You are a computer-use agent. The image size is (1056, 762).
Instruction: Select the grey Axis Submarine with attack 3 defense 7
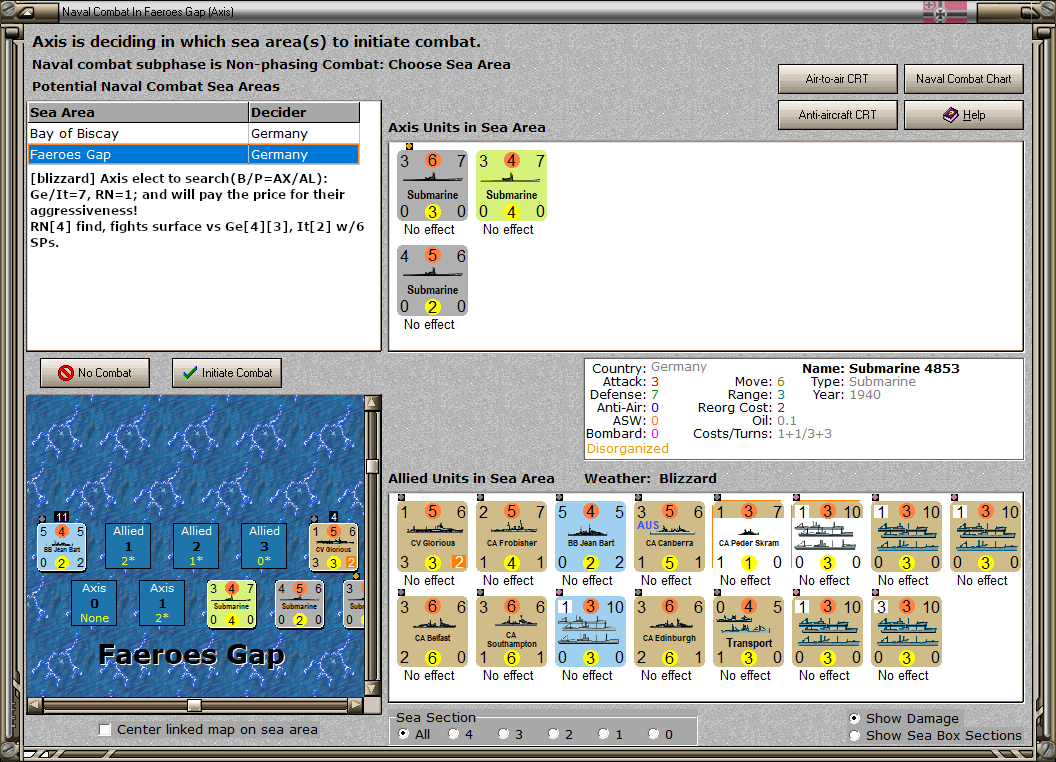tap(432, 185)
